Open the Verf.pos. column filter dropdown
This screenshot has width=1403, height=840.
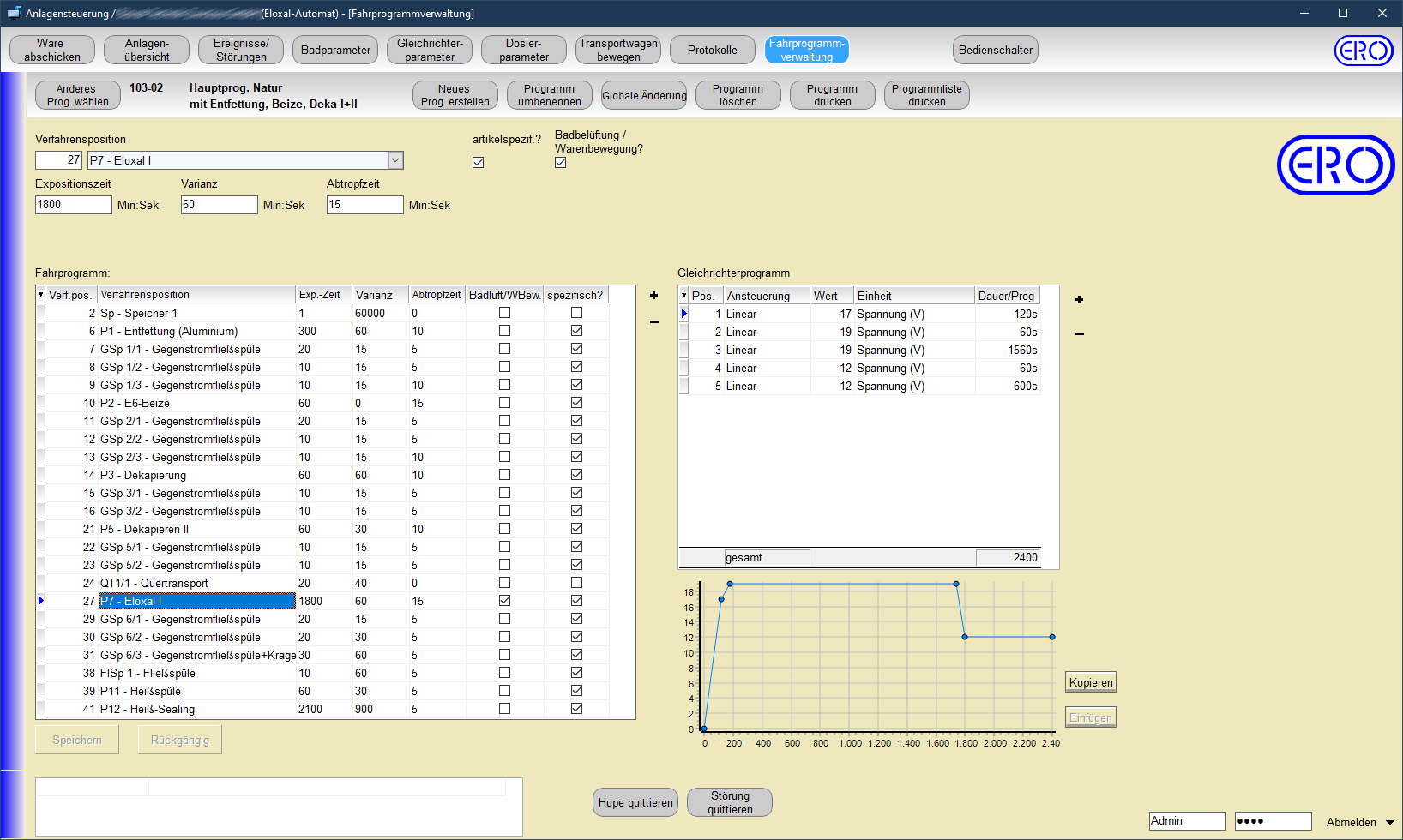[40, 294]
